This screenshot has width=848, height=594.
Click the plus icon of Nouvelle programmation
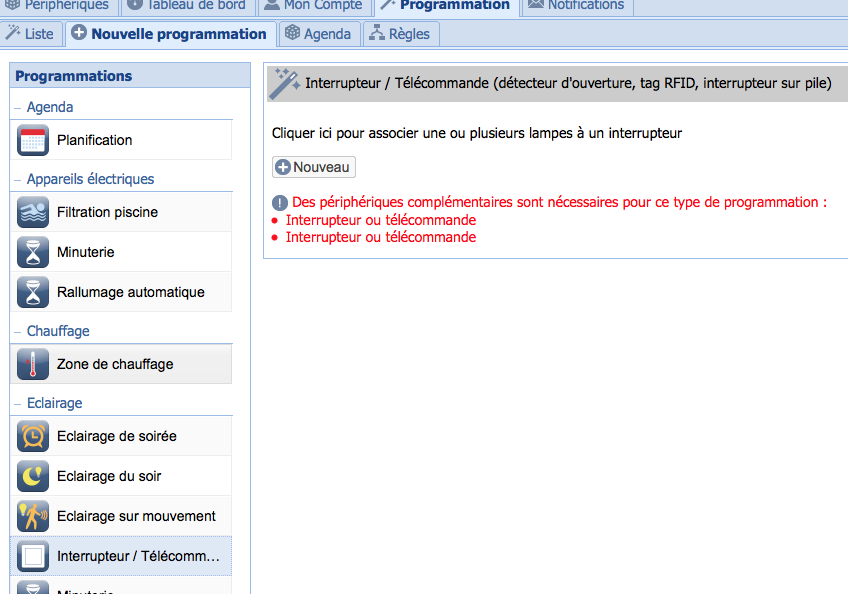click(x=79, y=32)
